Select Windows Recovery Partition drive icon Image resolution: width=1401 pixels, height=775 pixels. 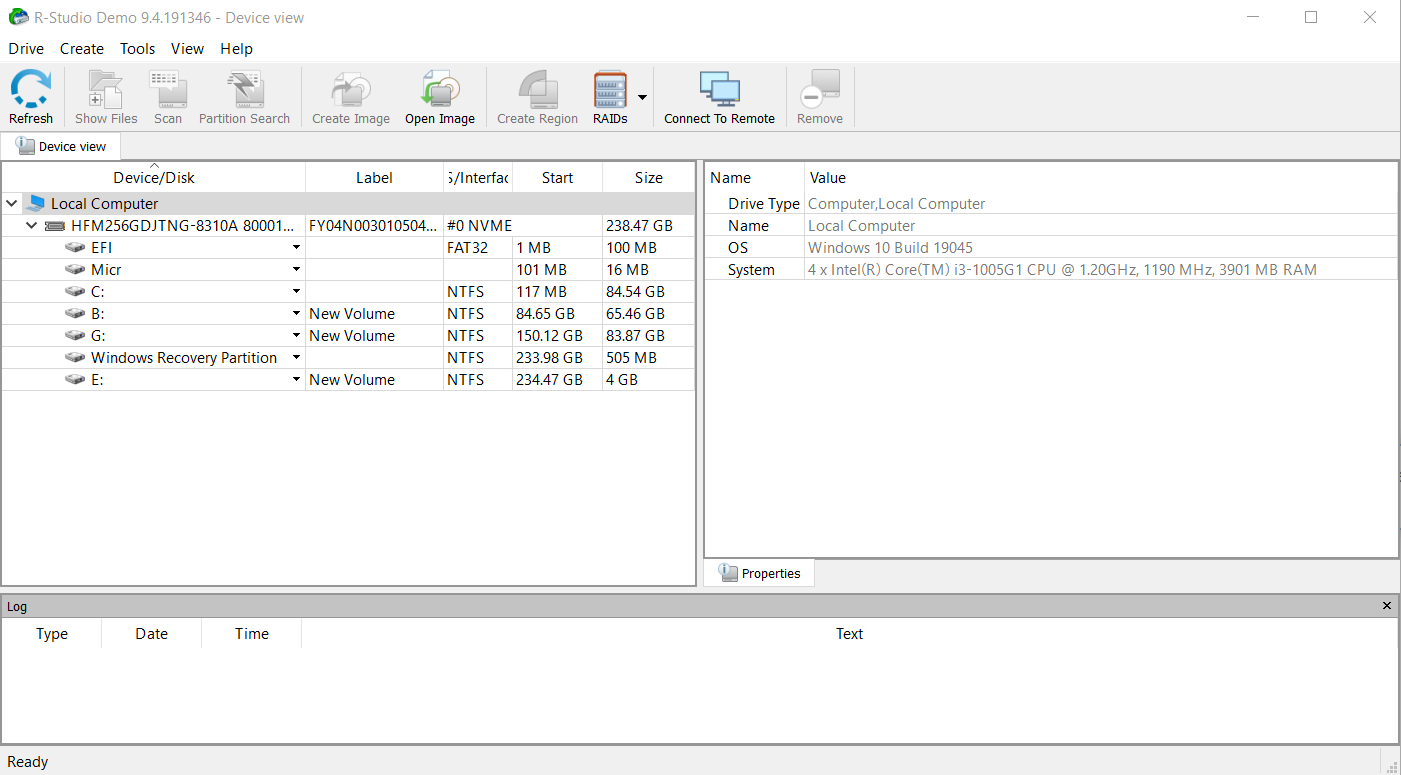coord(75,357)
